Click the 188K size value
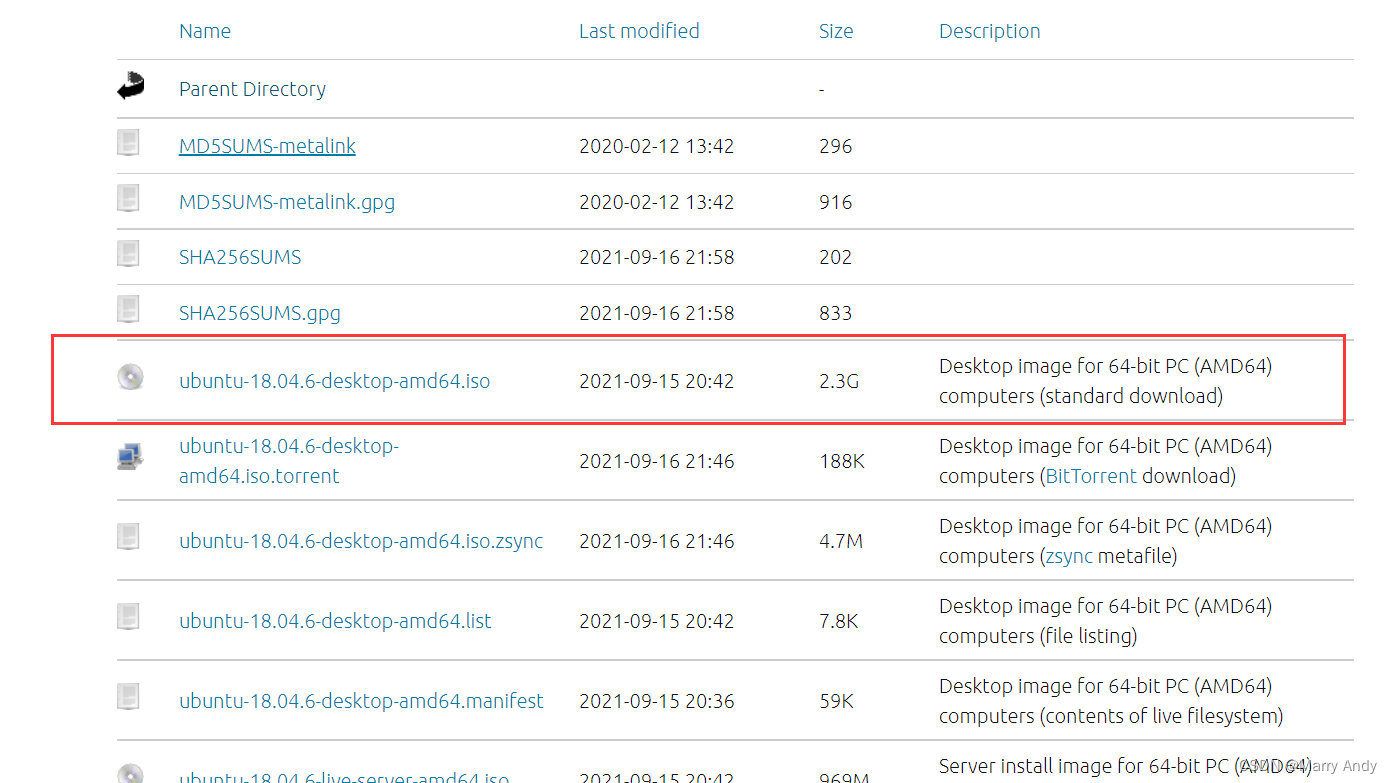Viewport: 1392px width, 783px height. 842,461
